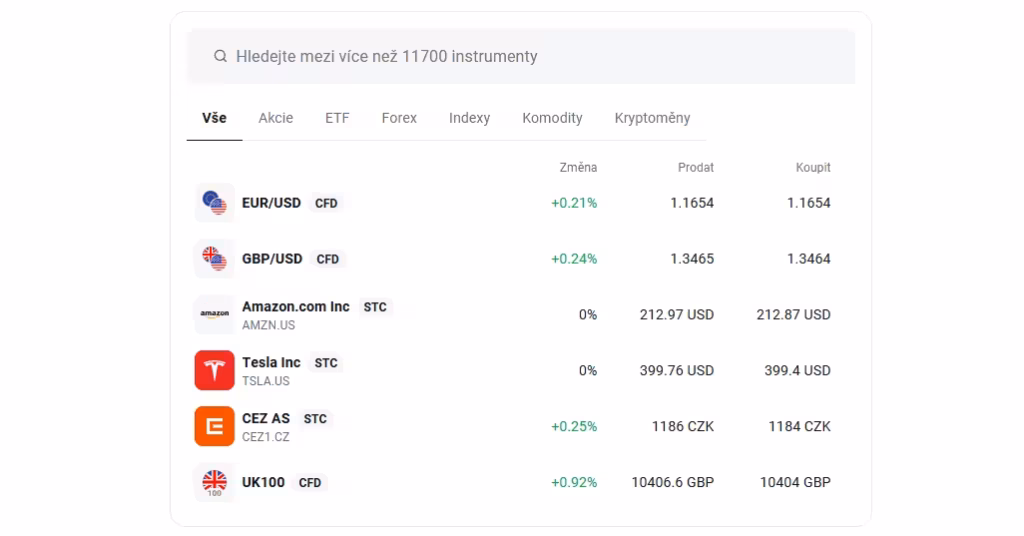Switch to the Akcie tab
This screenshot has height=536, width=1024.
276,118
